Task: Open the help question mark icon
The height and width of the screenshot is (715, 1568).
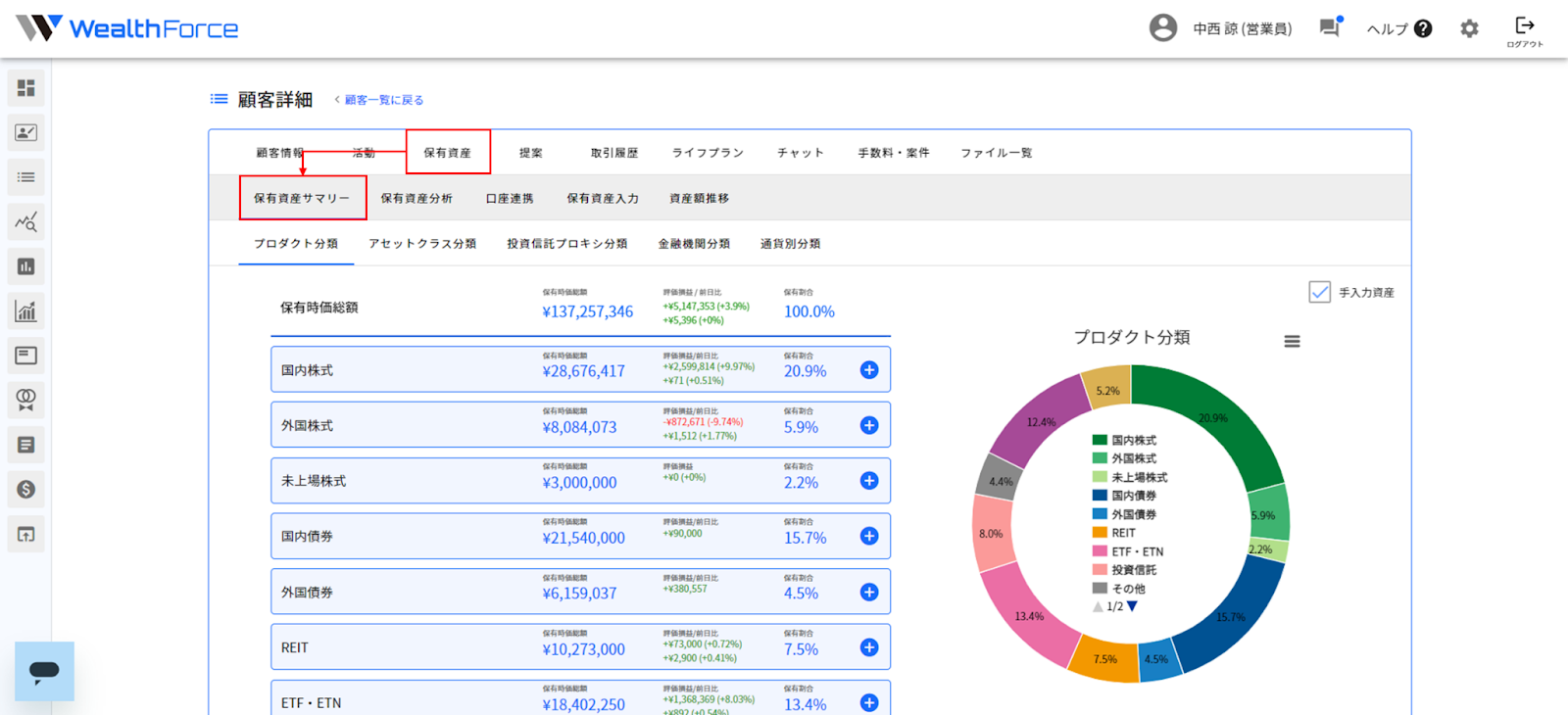Action: click(1423, 28)
